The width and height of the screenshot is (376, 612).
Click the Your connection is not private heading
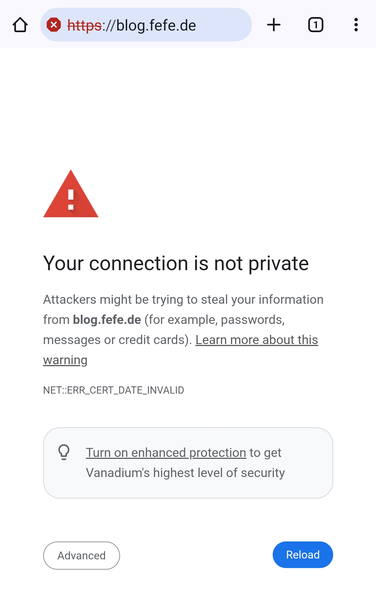pos(176,263)
